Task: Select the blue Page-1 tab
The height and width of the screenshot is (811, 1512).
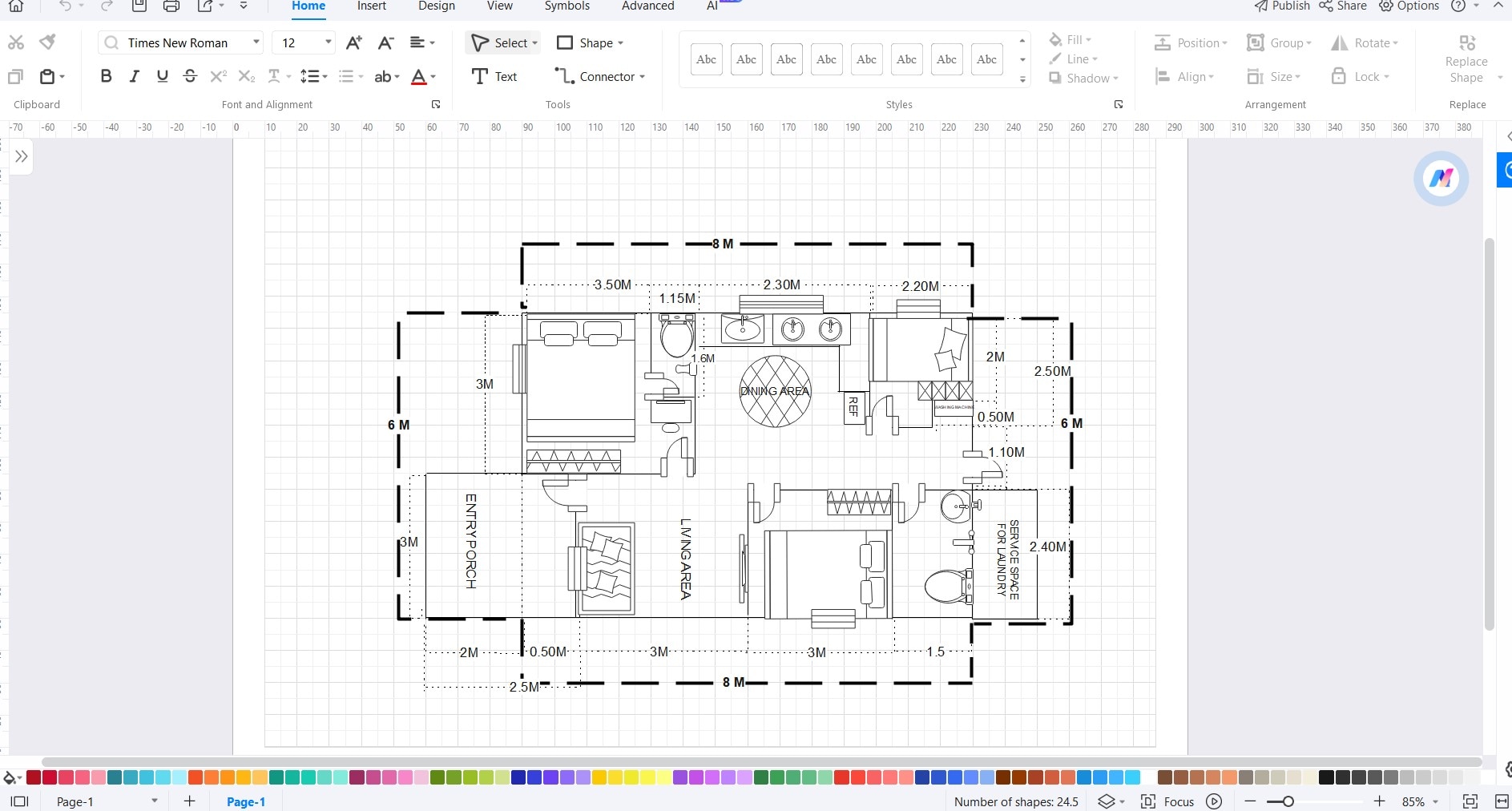Action: (246, 801)
